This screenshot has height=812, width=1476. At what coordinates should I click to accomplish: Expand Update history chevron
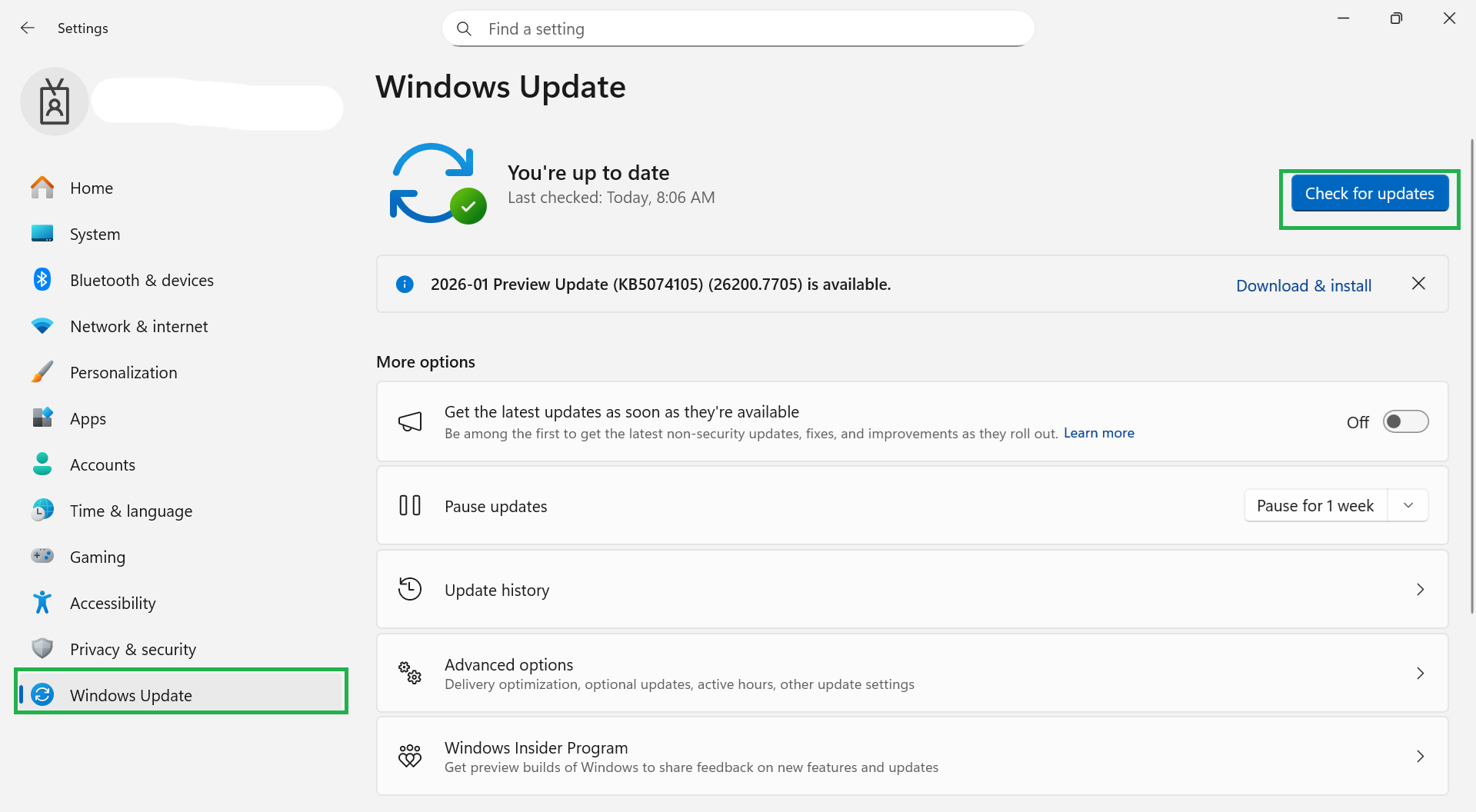click(1420, 589)
